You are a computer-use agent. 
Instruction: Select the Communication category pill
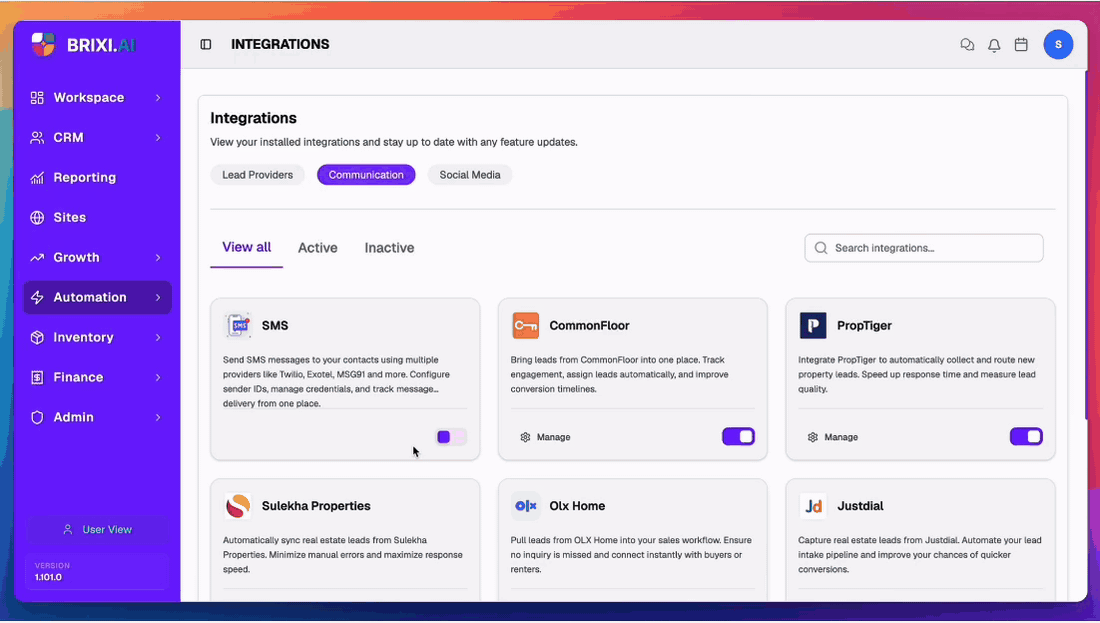[x=366, y=175]
